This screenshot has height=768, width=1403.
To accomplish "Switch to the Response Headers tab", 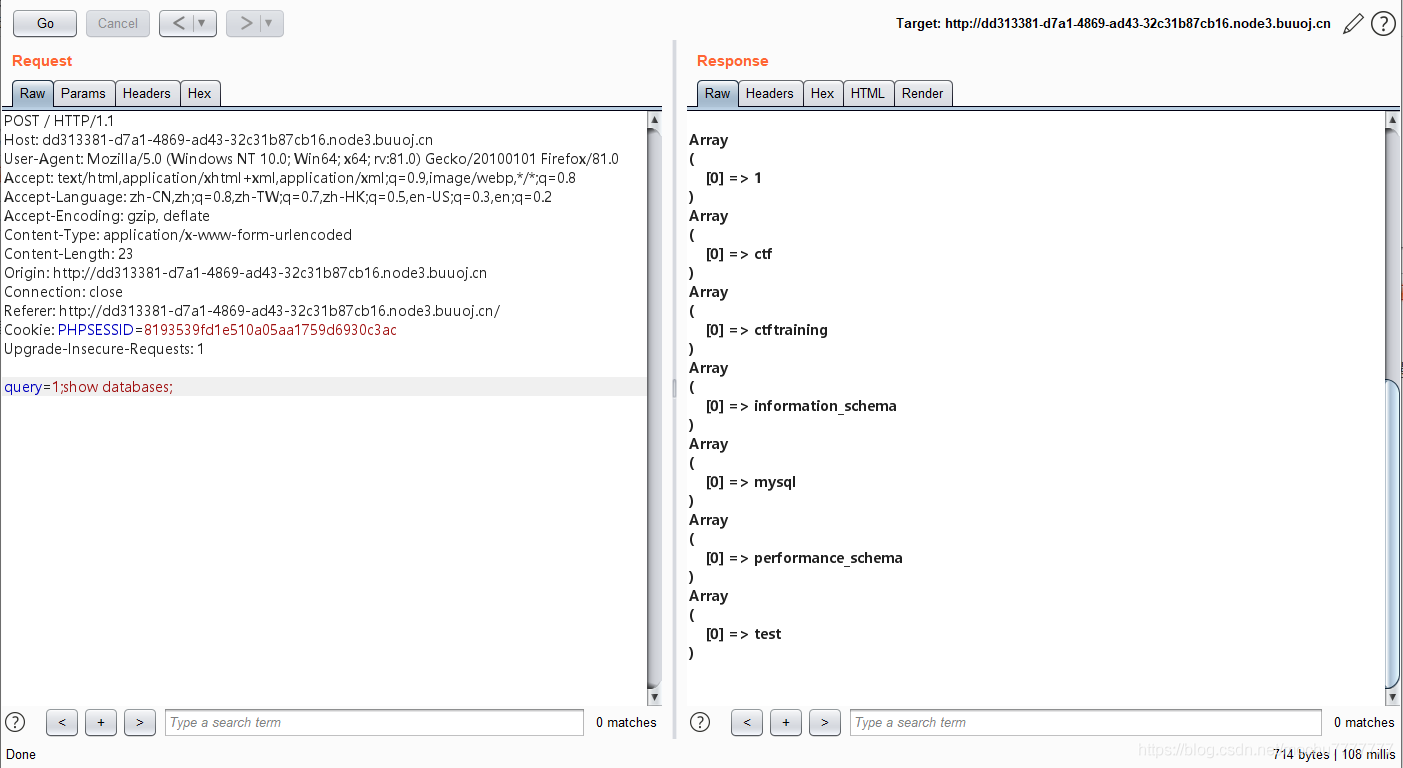I will pos(770,93).
